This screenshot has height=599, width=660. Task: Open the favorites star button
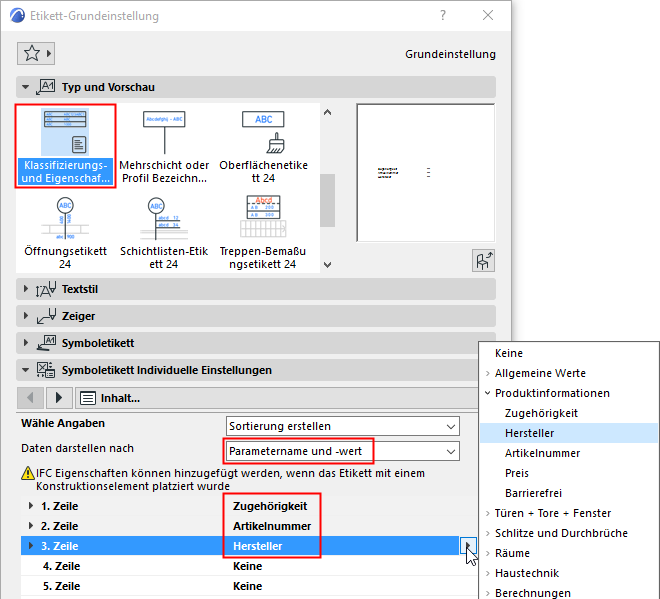[x=36, y=53]
